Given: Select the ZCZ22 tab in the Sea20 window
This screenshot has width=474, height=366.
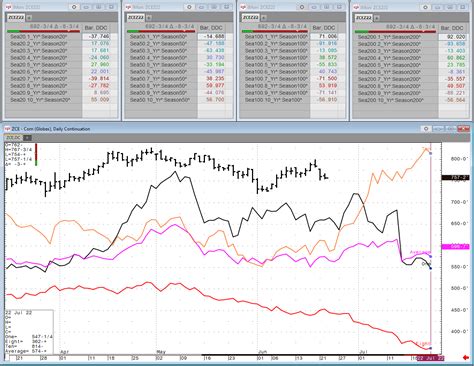Looking at the screenshot, I should [x=16, y=17].
